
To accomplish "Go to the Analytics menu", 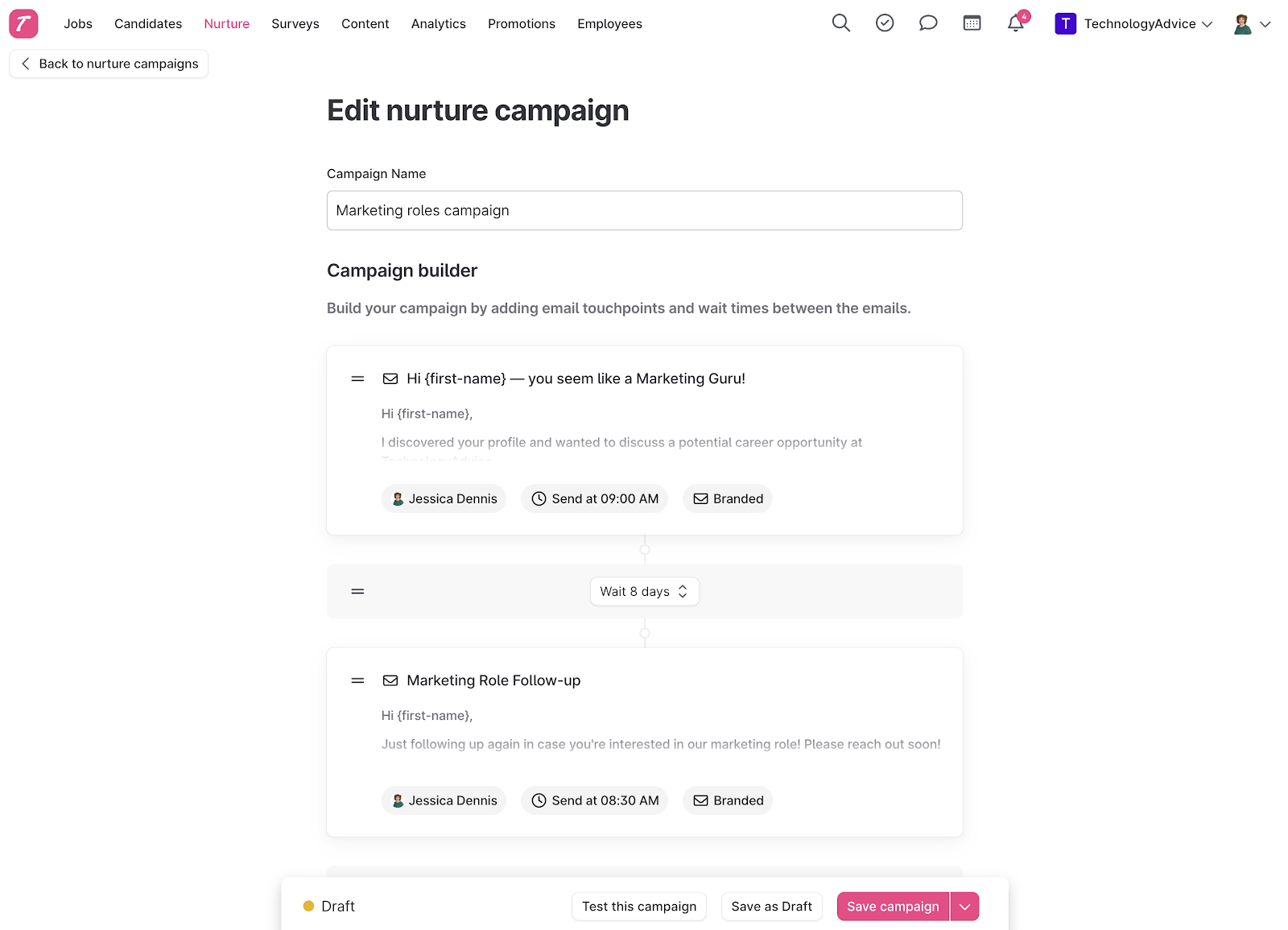I will point(438,24).
